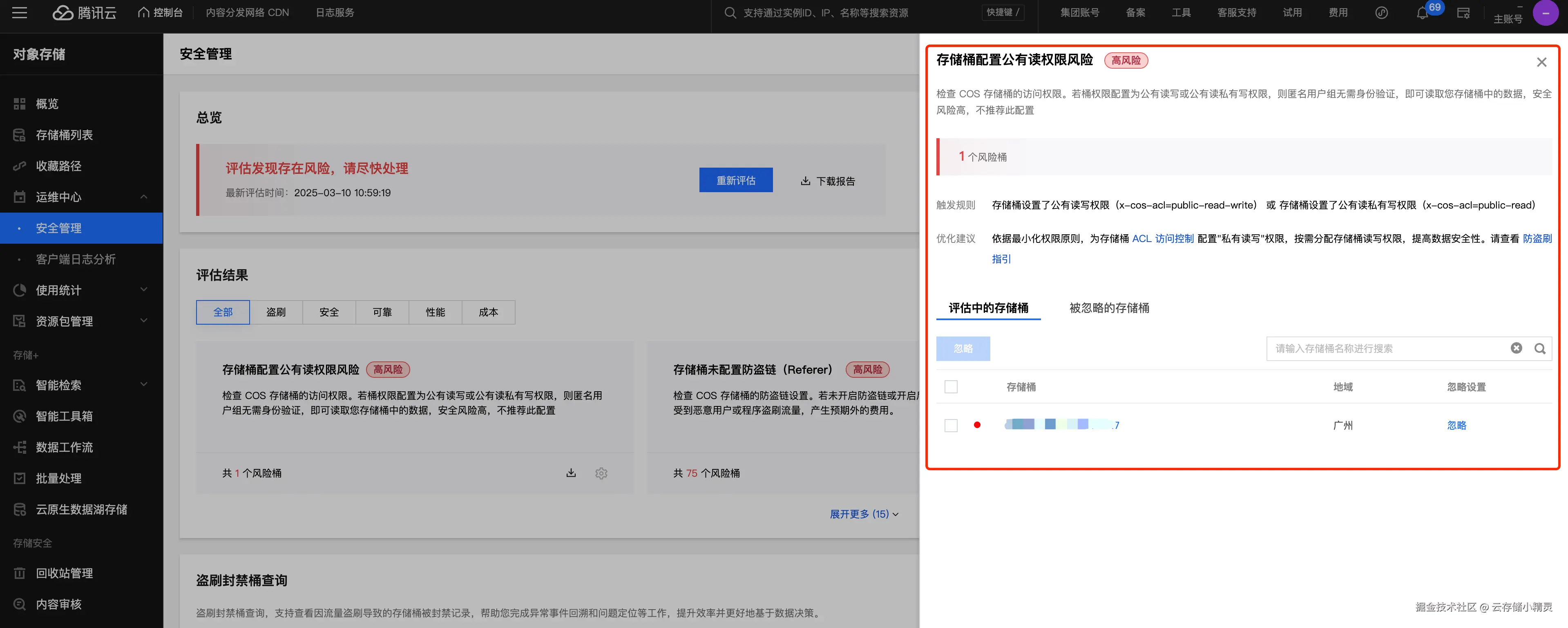Switch to 被忽略的存储桶 tab
The height and width of the screenshot is (628, 1568).
[x=1109, y=308]
